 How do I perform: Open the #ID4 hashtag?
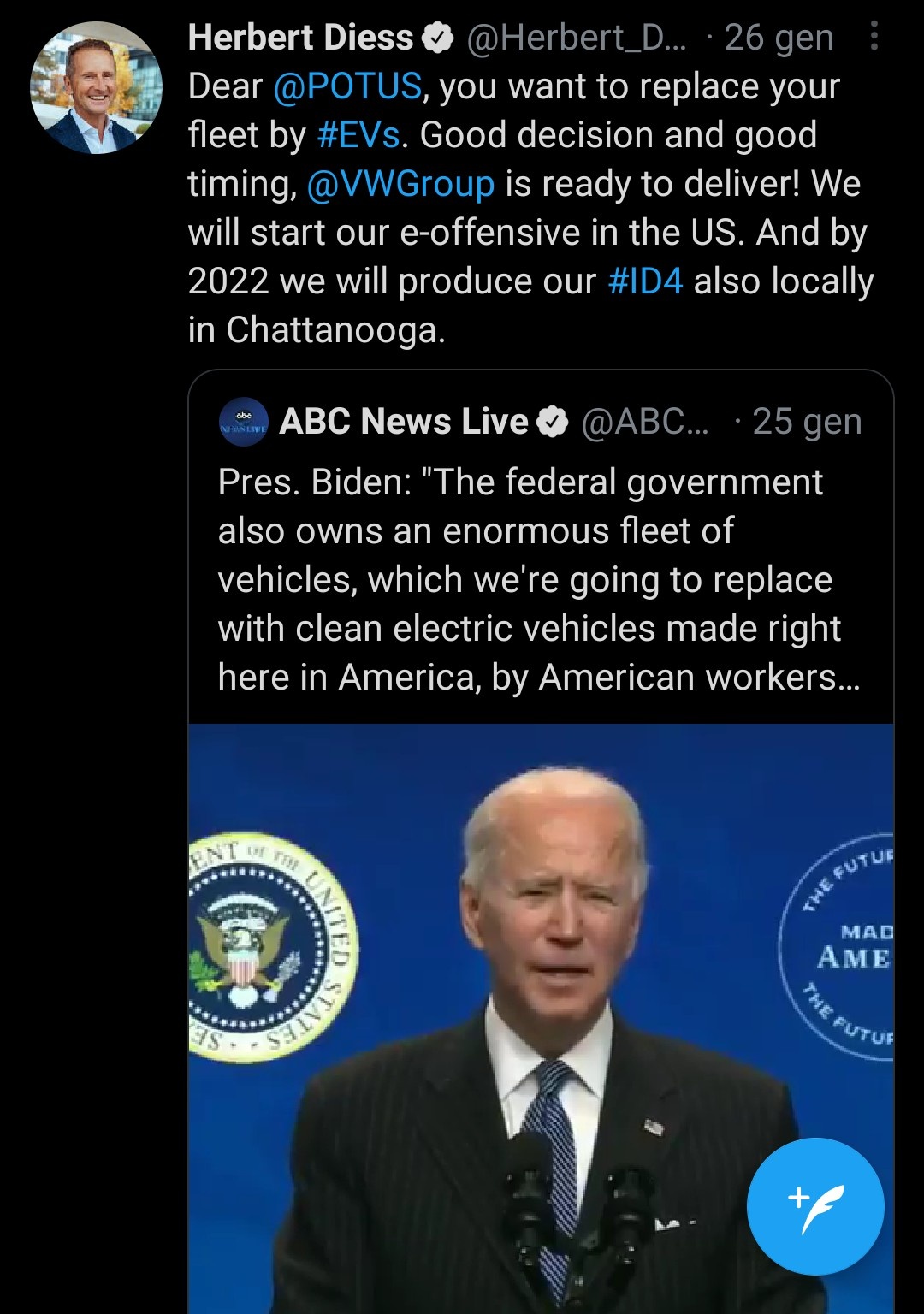(x=645, y=281)
